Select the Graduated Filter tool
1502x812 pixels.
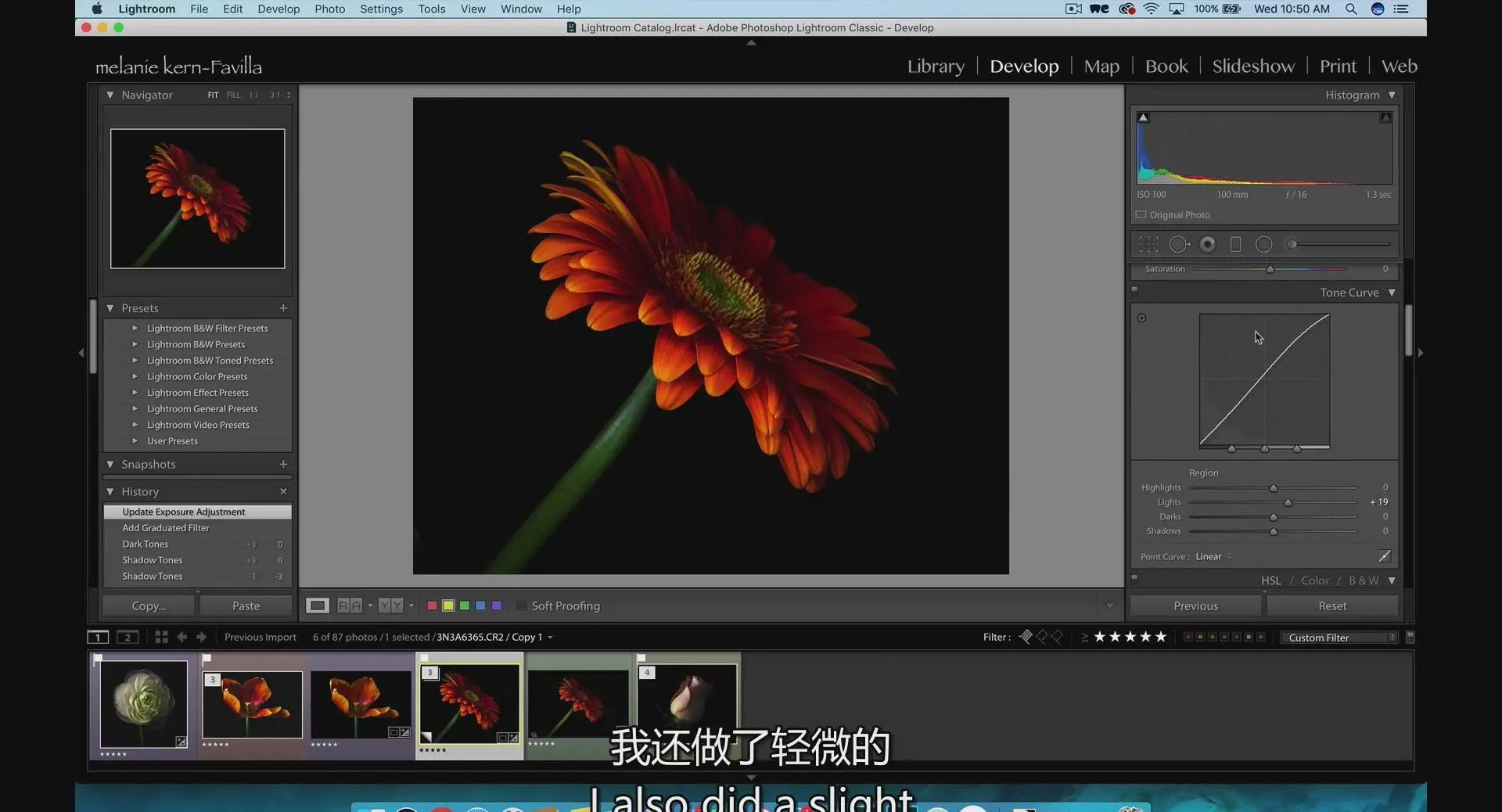(x=1236, y=244)
